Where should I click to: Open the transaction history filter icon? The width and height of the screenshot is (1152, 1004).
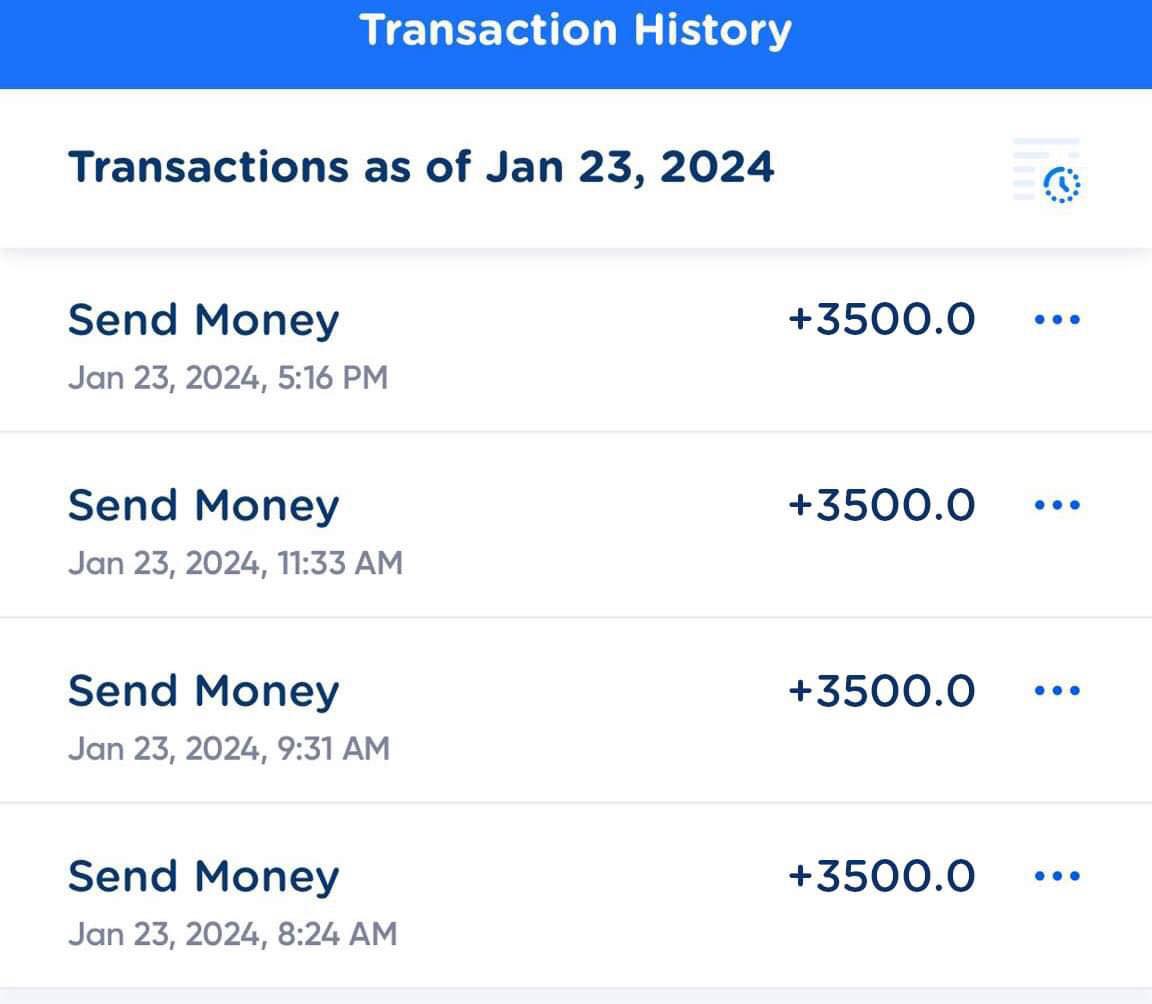[1048, 171]
